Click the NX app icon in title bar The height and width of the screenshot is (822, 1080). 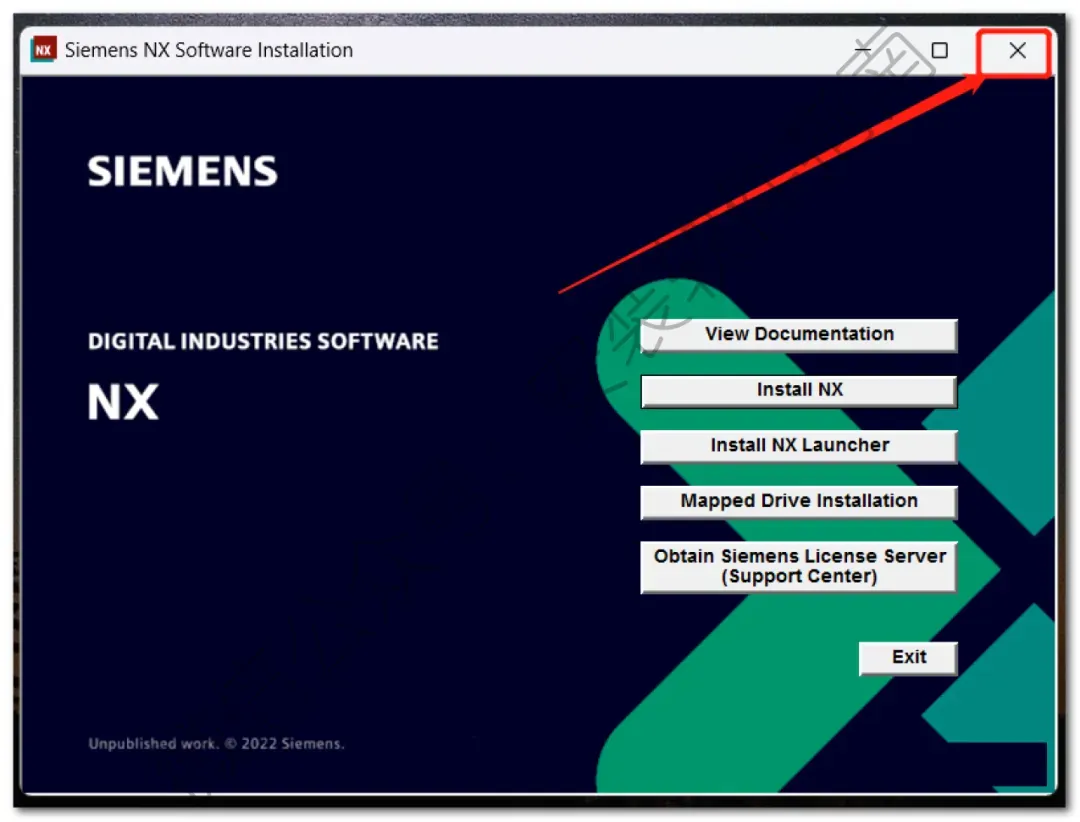(x=43, y=50)
